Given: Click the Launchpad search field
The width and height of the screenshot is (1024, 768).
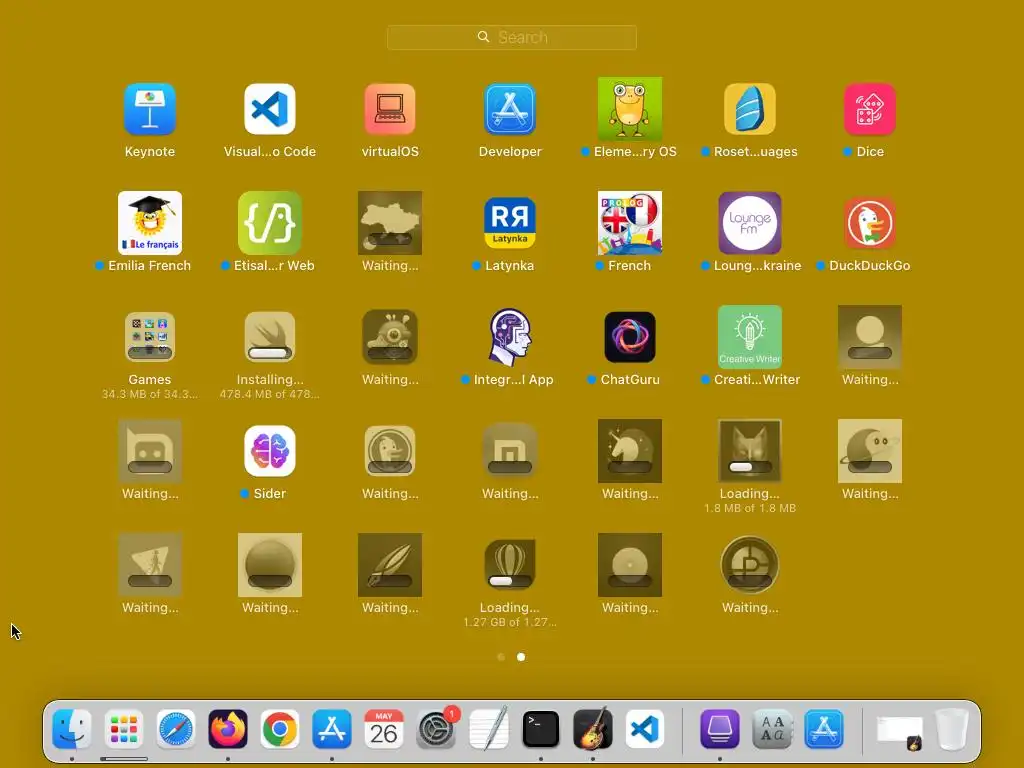Looking at the screenshot, I should [512, 37].
